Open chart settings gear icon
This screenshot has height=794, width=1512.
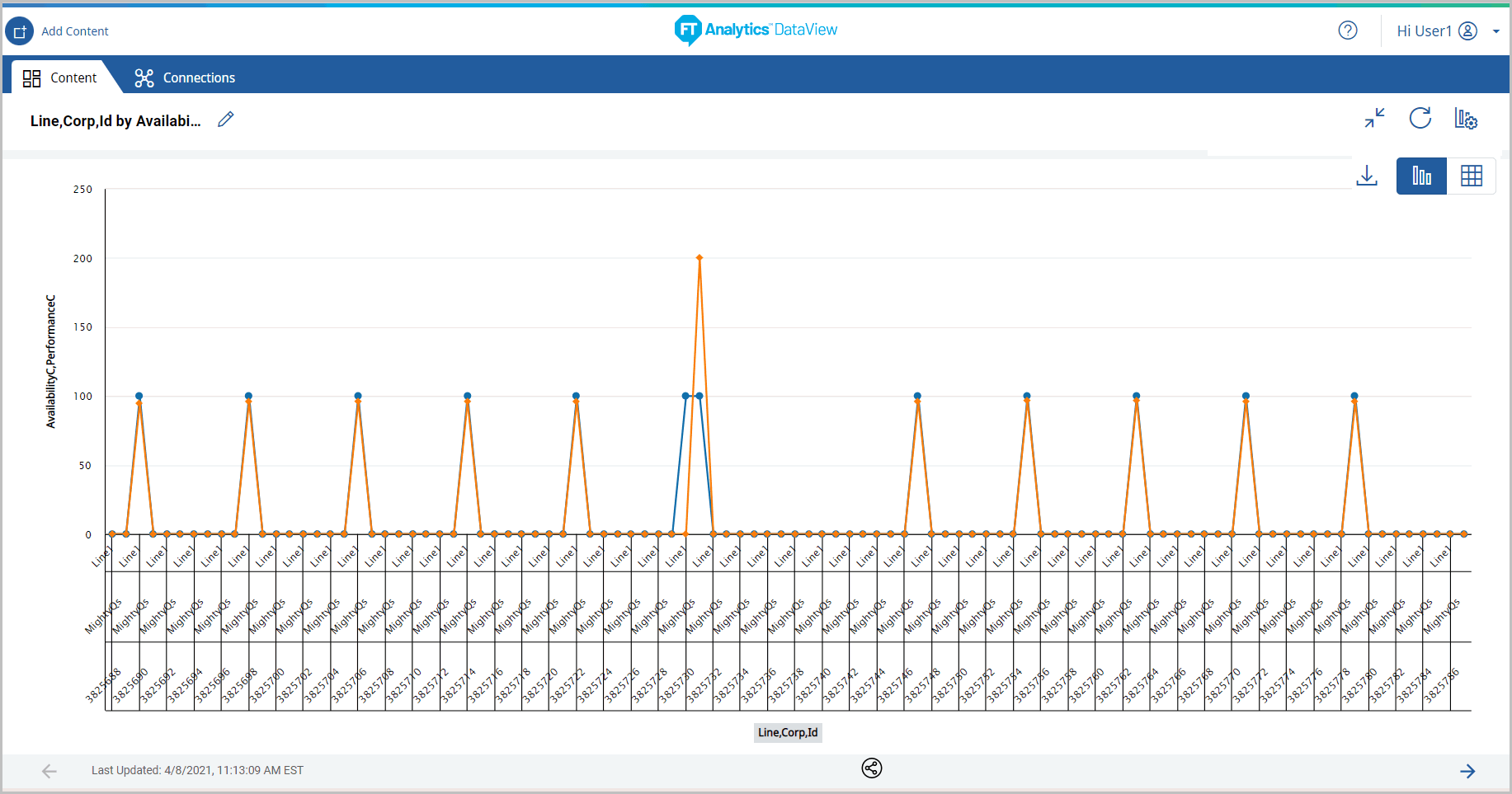click(1465, 119)
